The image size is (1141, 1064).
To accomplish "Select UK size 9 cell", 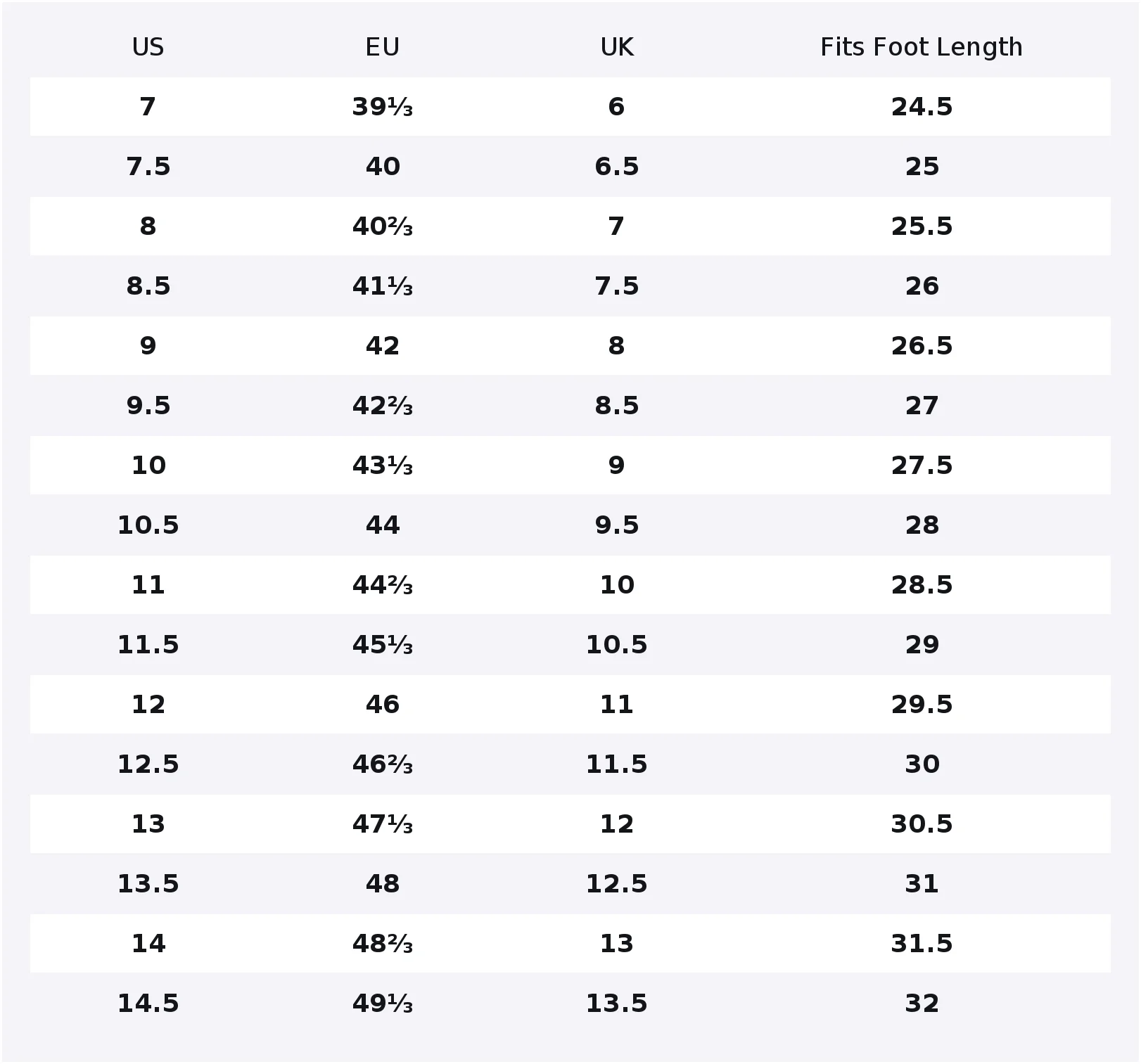I will [616, 466].
